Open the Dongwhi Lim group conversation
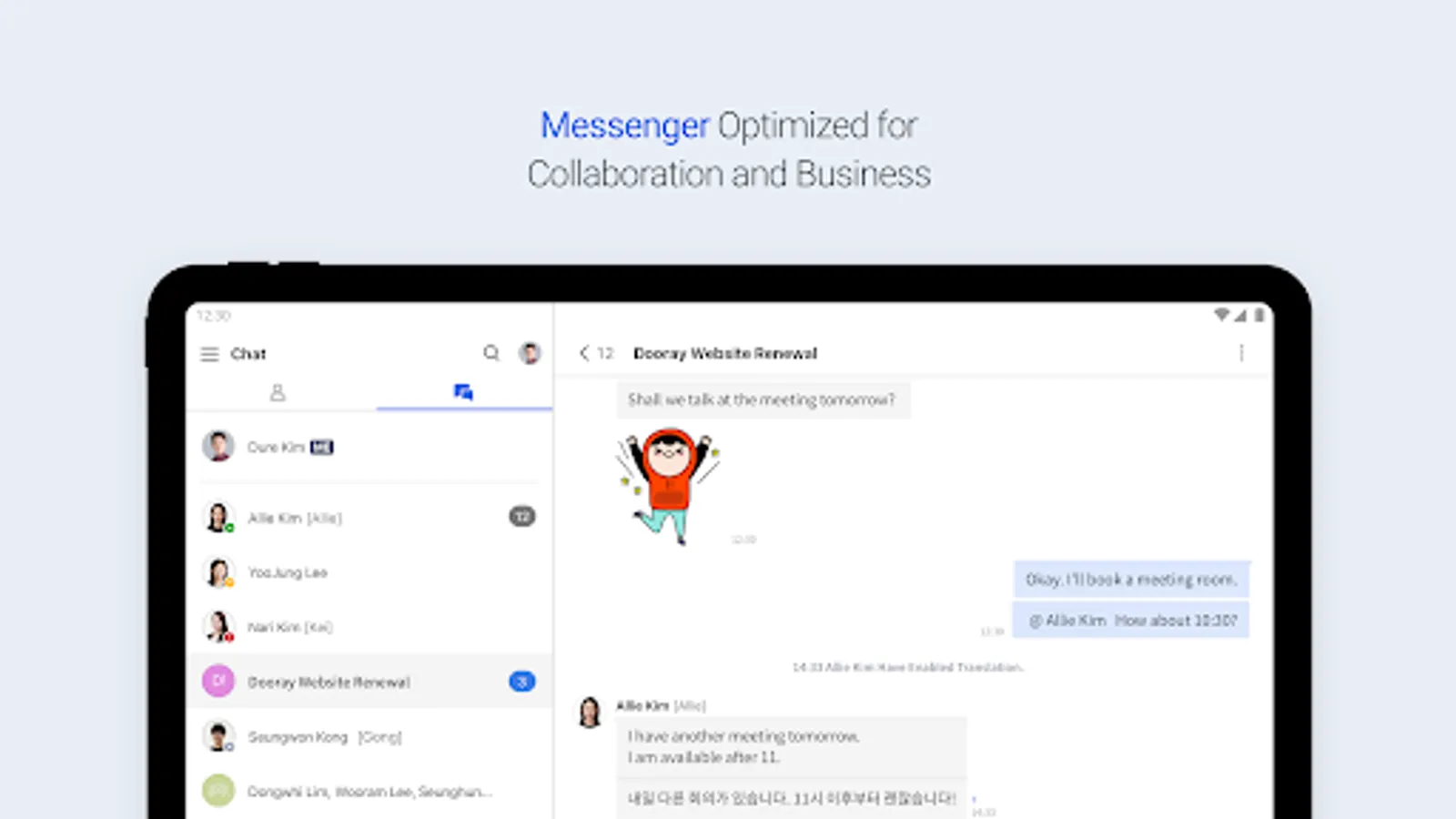 click(370, 791)
